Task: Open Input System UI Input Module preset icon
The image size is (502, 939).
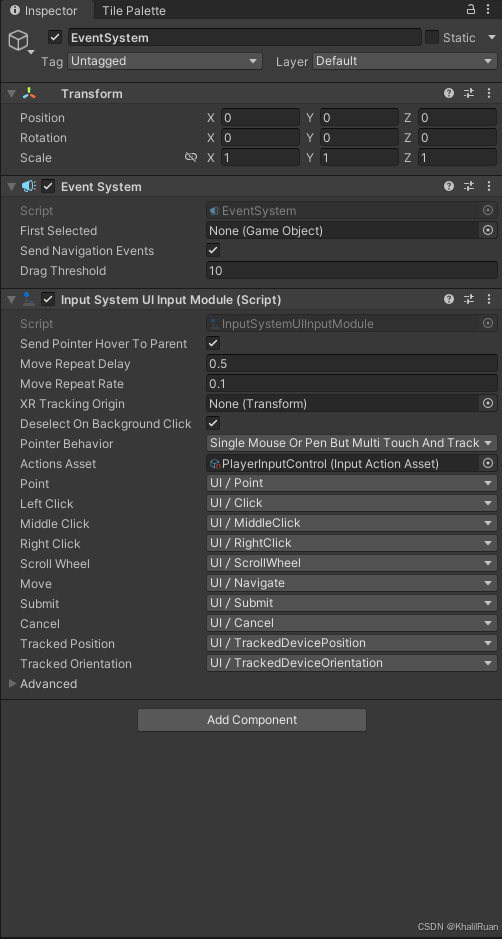Action: coord(469,299)
